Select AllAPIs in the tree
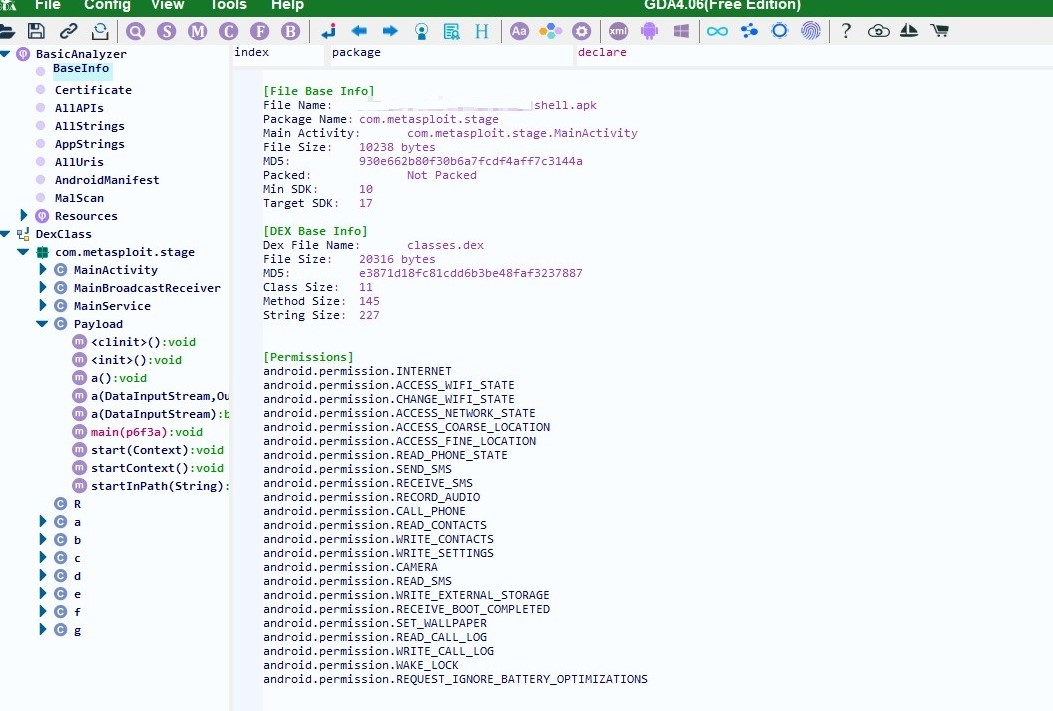The height and width of the screenshot is (711, 1053). (x=79, y=108)
